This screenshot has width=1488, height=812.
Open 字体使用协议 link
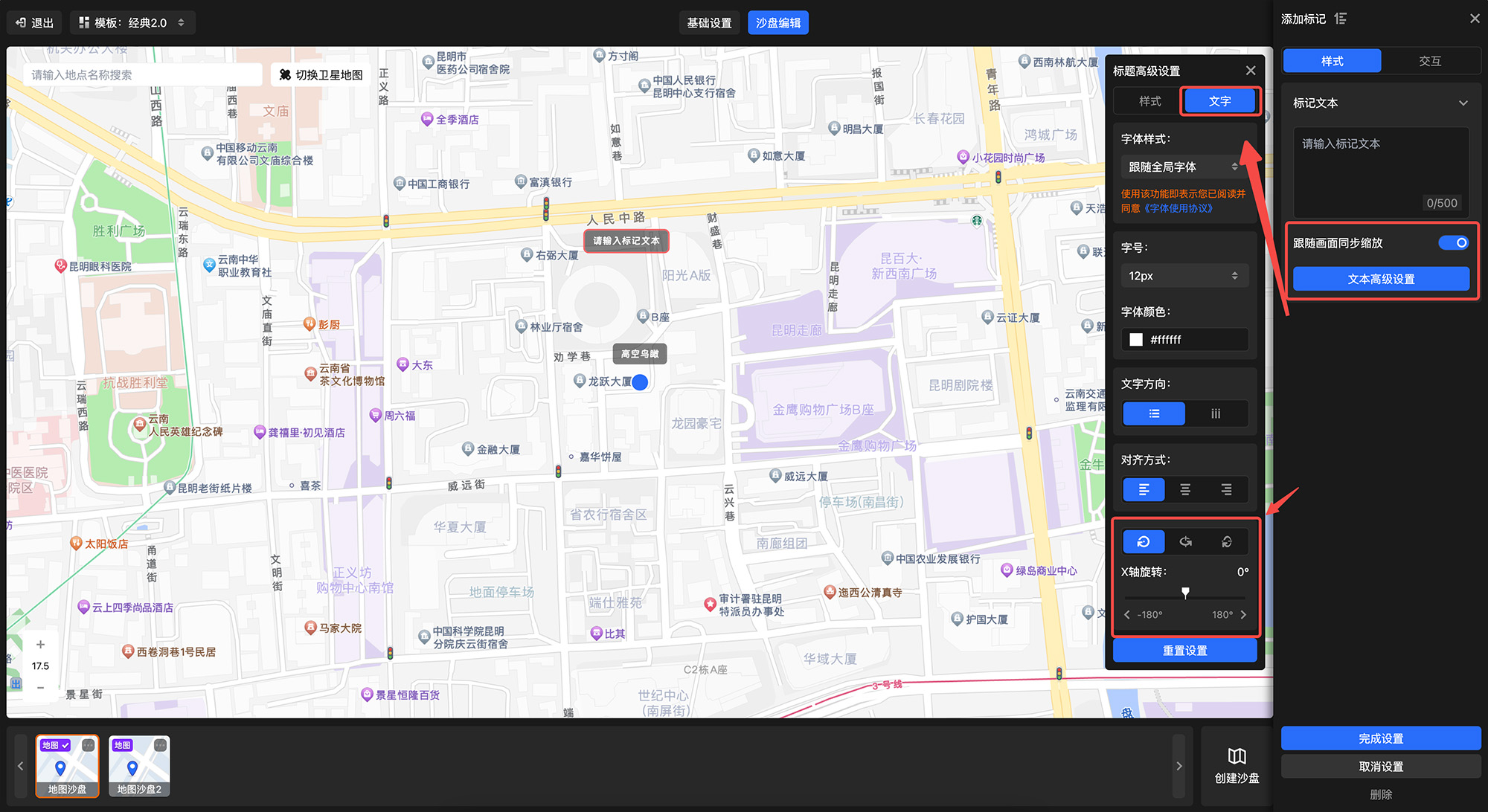(x=1179, y=208)
